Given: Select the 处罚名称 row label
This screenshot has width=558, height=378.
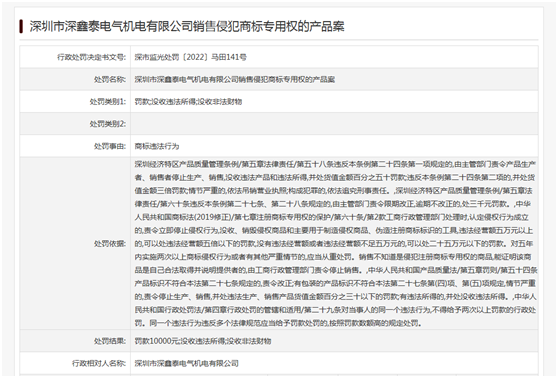Looking at the screenshot, I should coord(110,79).
